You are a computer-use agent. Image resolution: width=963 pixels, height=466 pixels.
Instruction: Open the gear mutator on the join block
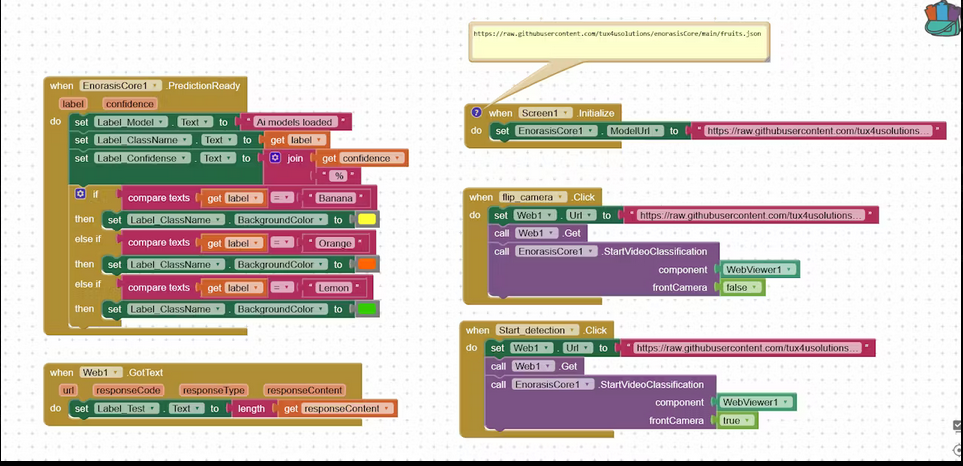coord(275,158)
